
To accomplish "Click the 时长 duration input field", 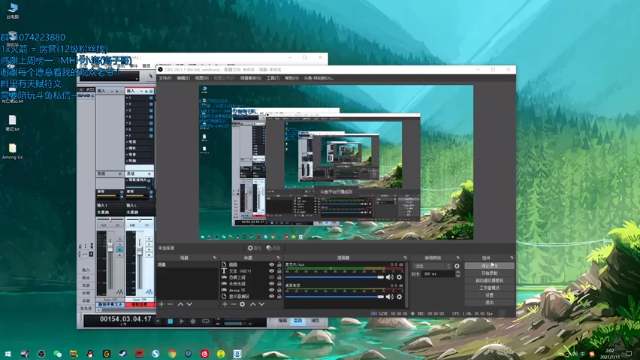I will [x=438, y=274].
